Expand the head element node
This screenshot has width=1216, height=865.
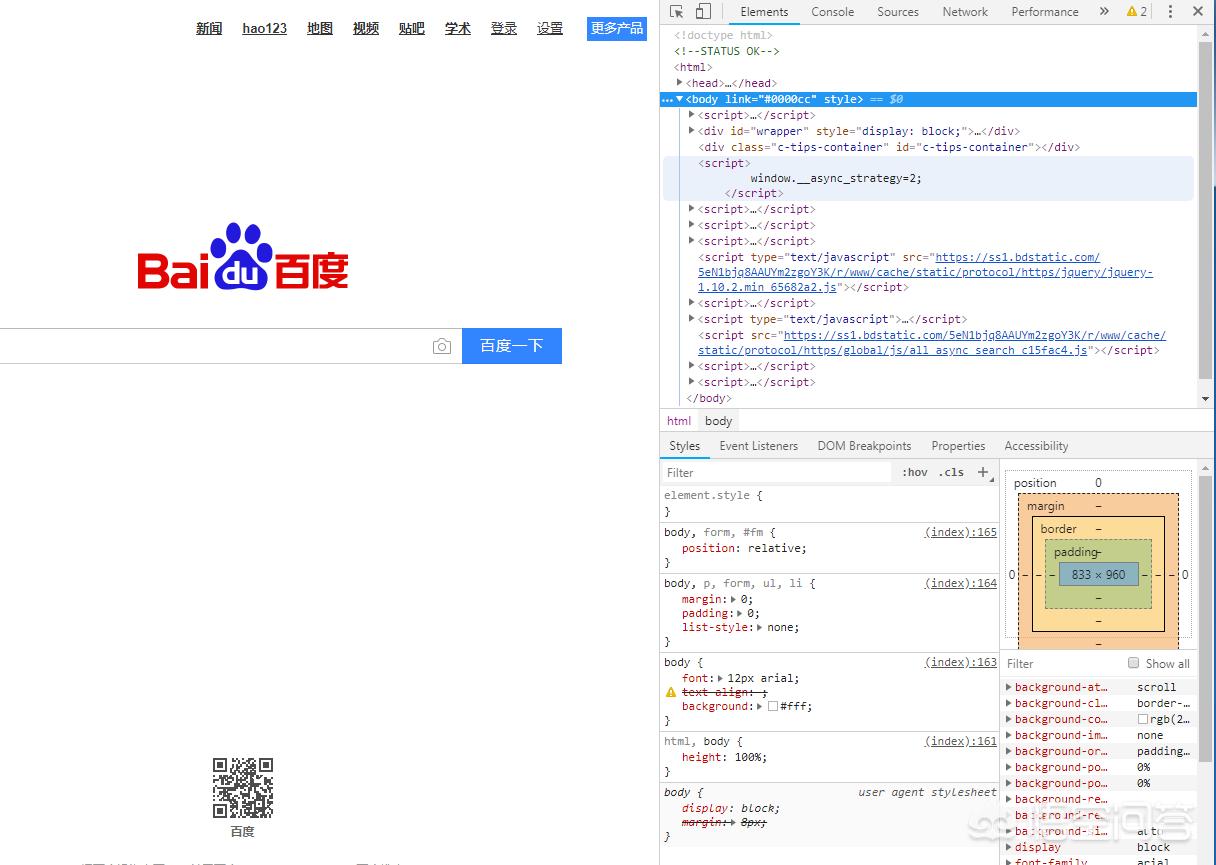point(680,83)
